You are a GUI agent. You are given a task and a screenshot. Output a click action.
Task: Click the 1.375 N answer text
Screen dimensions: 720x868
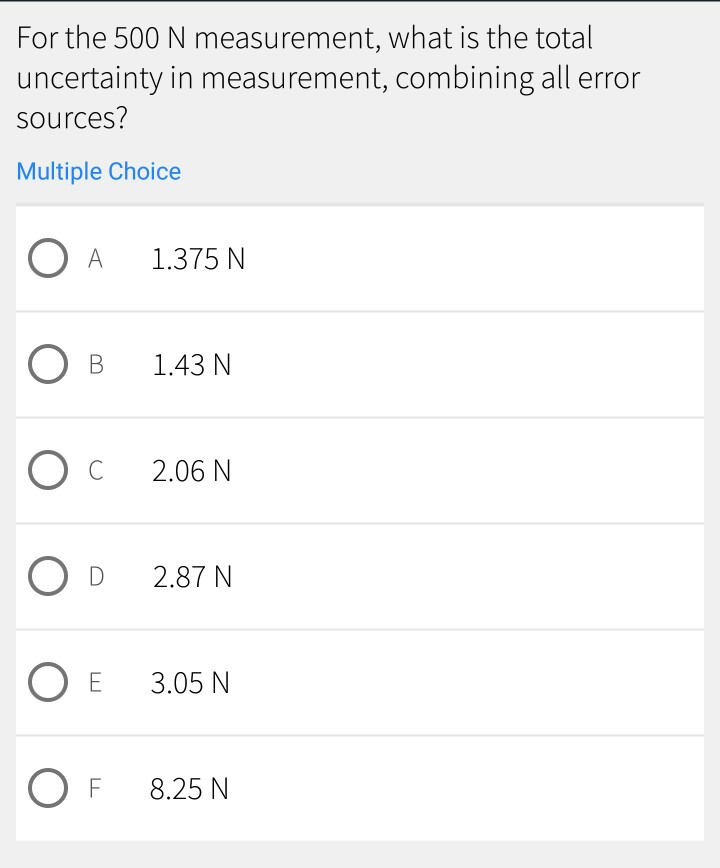198,260
